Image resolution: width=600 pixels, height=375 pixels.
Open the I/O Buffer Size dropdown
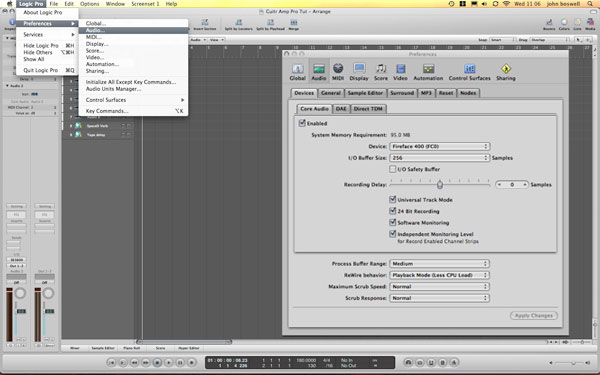pyautogui.click(x=439, y=158)
